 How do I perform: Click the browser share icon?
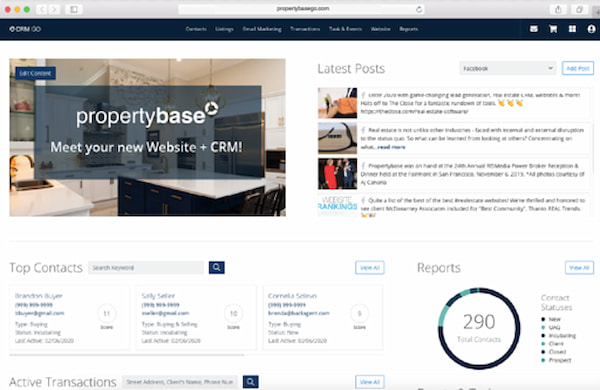coord(558,9)
